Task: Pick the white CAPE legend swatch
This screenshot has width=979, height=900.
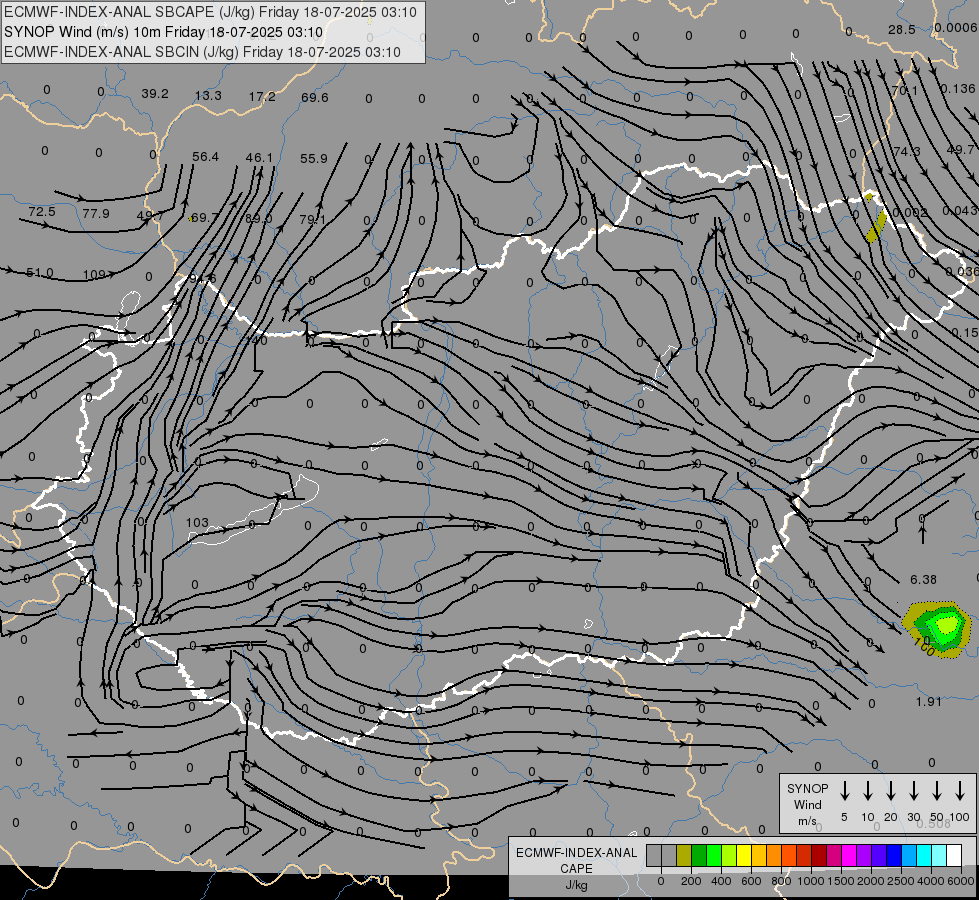Action: (954, 855)
